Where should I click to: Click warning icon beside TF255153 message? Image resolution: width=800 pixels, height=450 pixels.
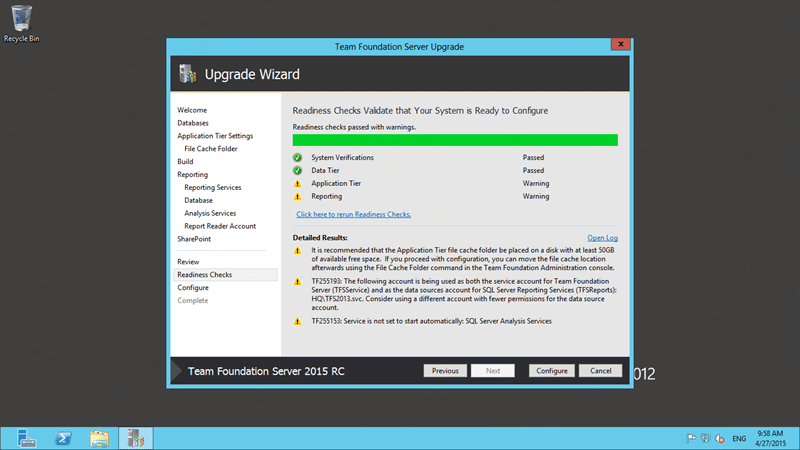(297, 321)
